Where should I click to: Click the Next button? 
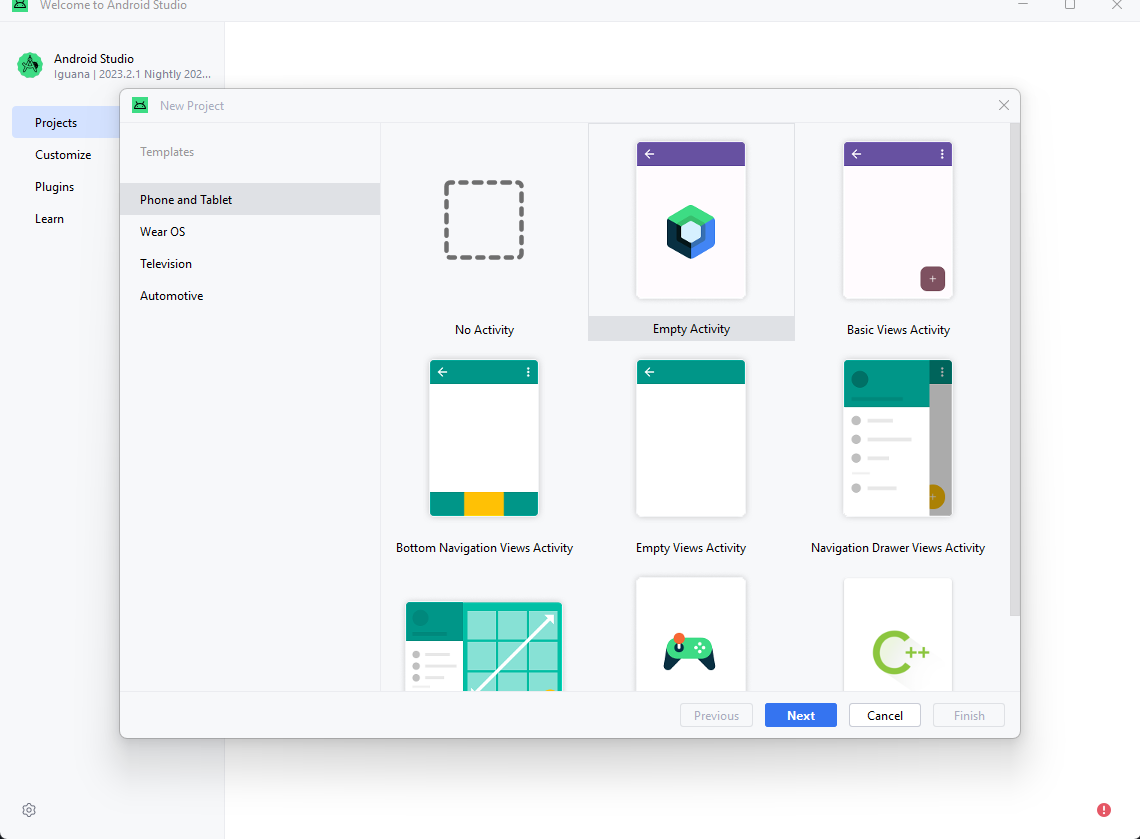pyautogui.click(x=800, y=715)
